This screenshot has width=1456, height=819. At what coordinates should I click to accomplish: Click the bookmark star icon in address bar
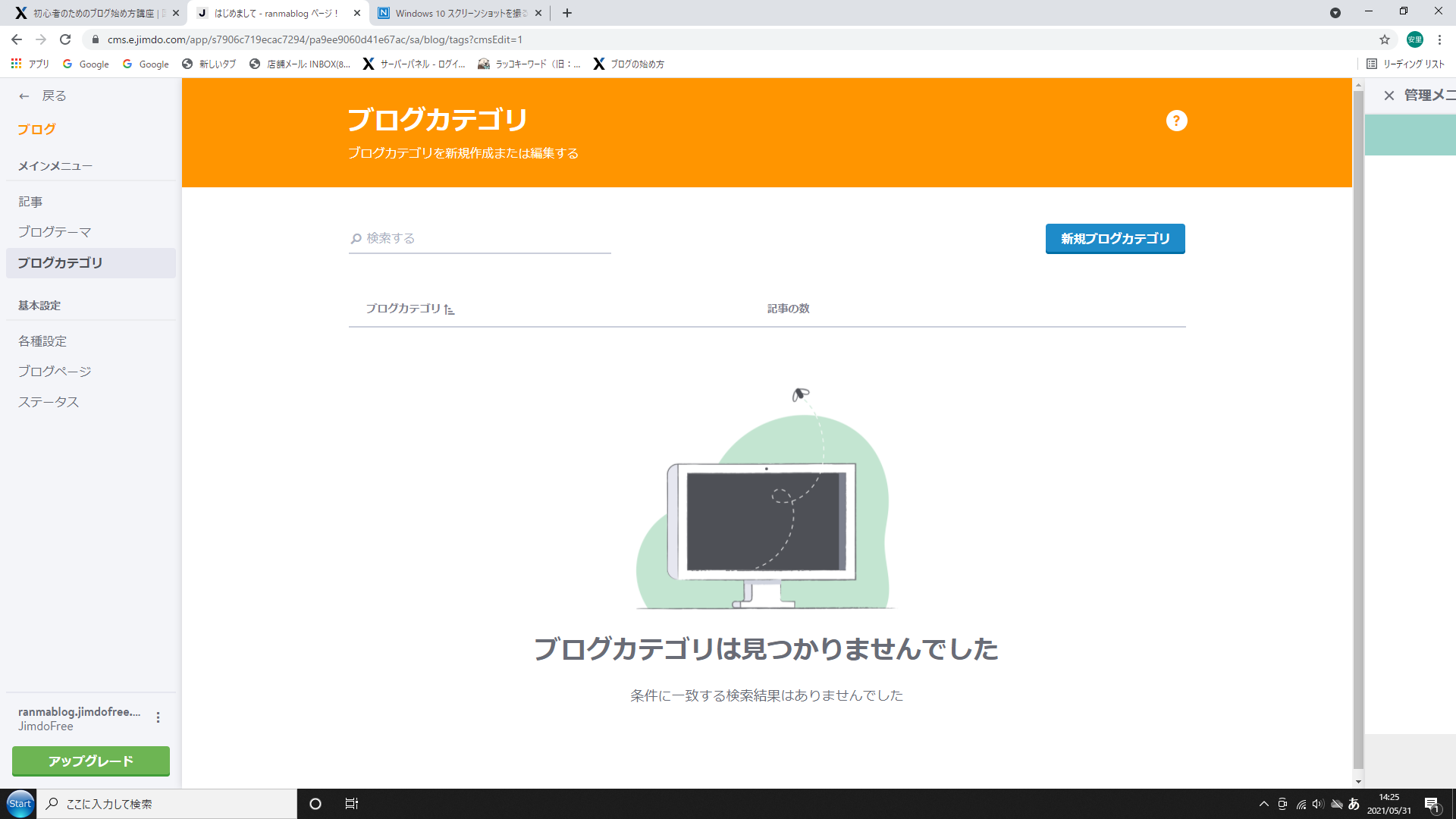[x=1385, y=39]
